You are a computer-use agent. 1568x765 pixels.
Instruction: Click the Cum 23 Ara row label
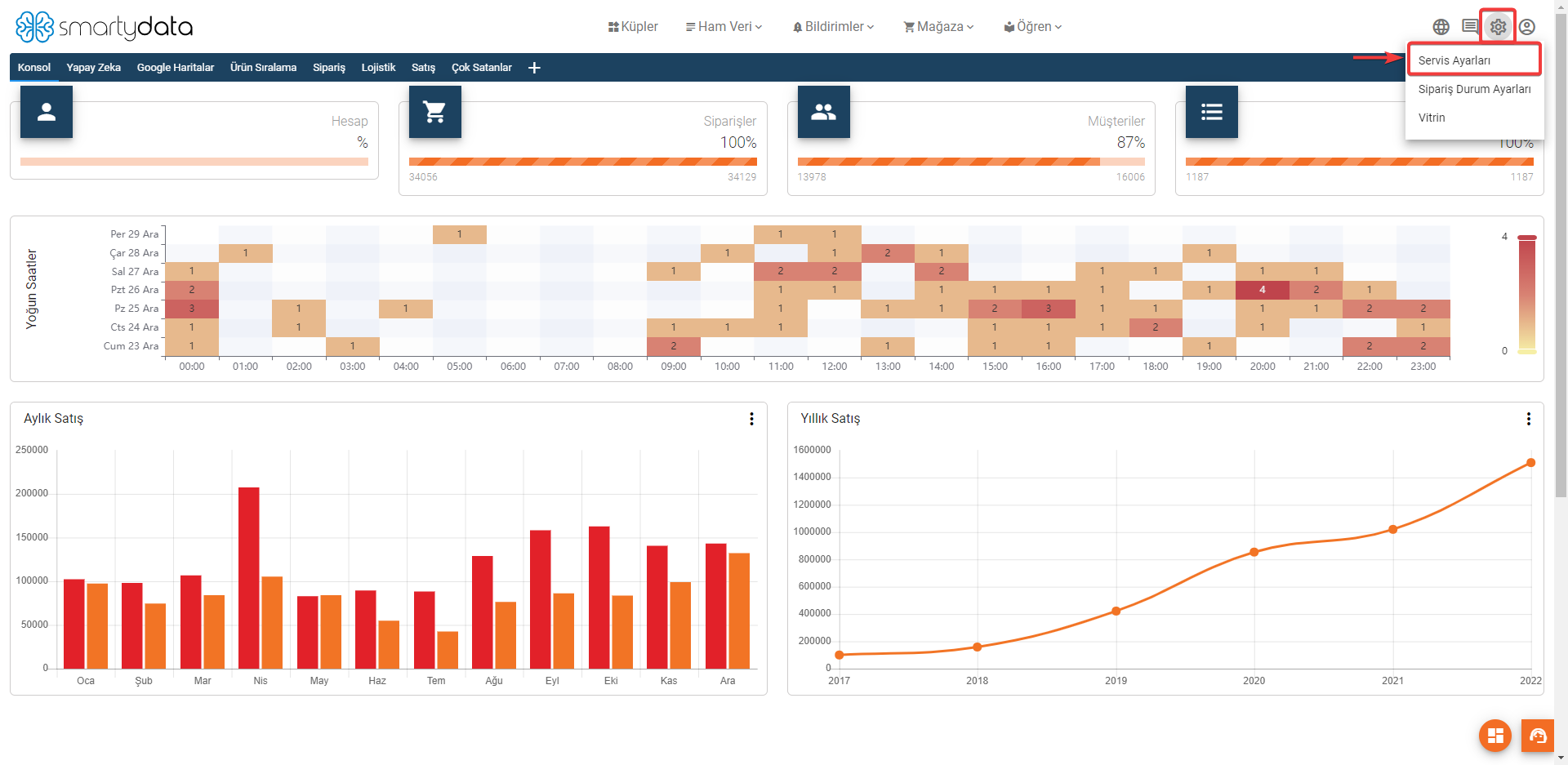click(131, 346)
